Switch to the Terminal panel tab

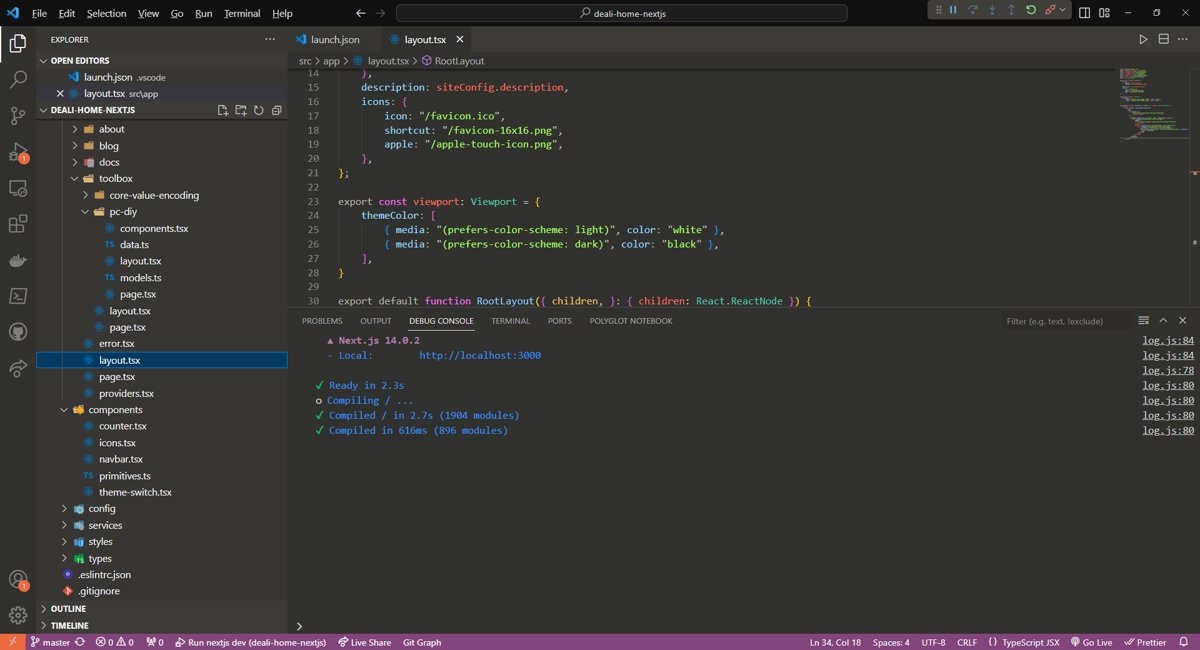click(x=510, y=321)
